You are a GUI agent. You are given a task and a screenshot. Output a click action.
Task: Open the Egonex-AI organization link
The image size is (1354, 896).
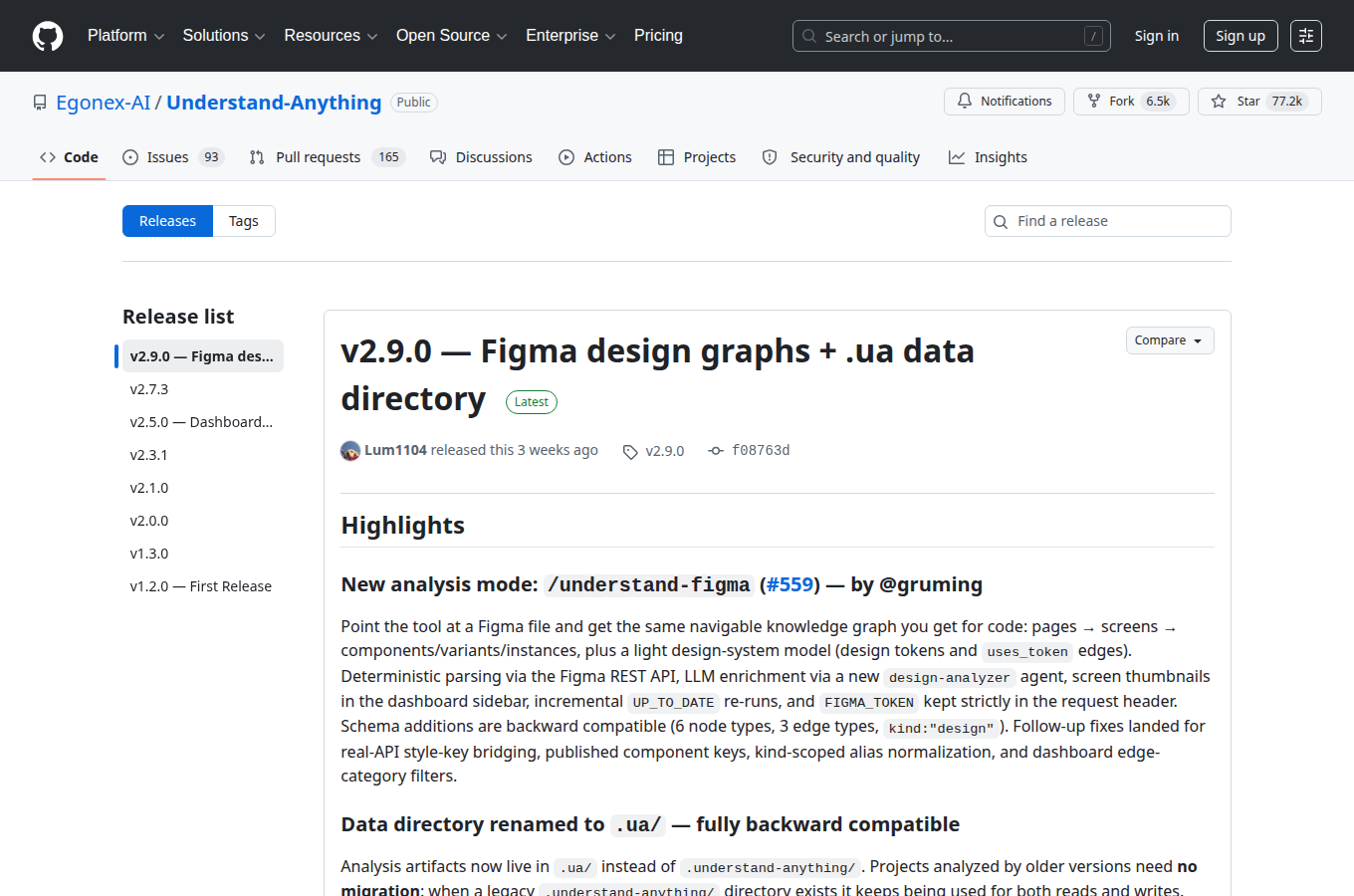pos(104,103)
